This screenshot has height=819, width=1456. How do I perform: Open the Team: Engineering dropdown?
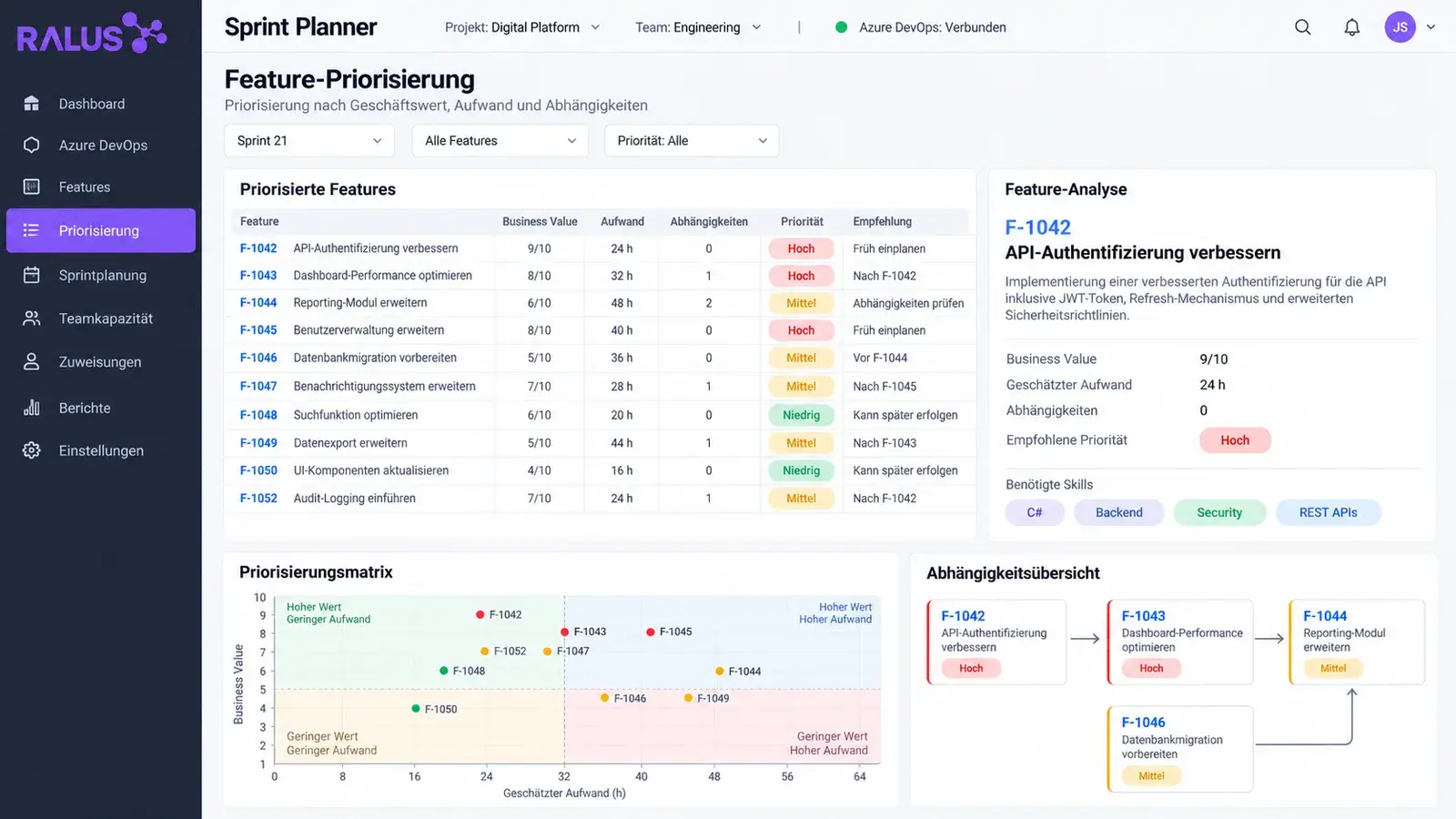698,27
